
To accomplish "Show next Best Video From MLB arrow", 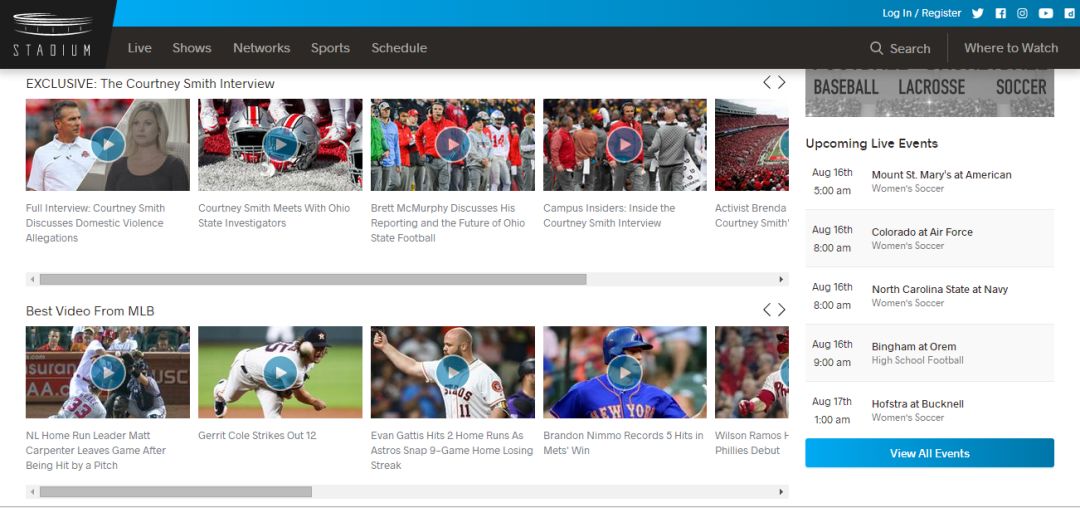I will tap(782, 310).
